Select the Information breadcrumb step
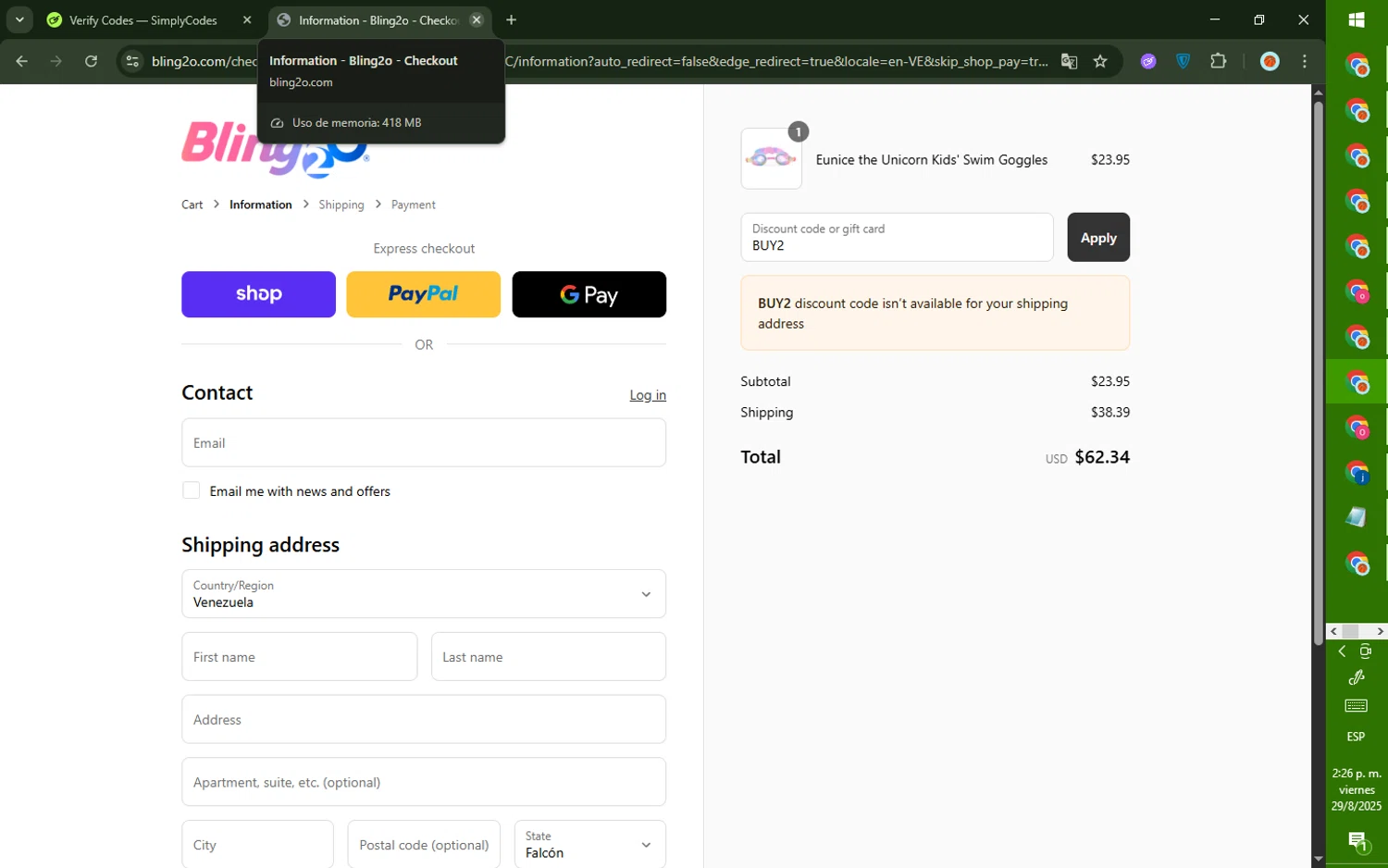 tap(260, 205)
